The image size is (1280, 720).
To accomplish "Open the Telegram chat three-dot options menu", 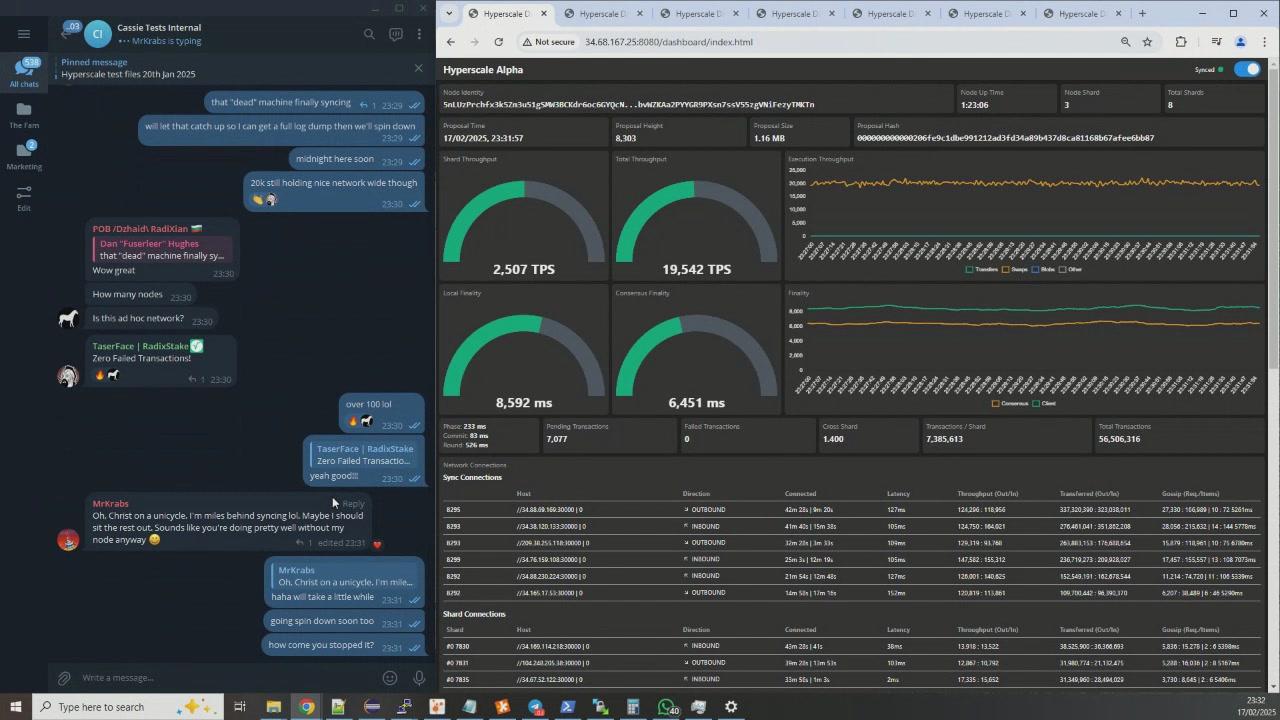I will (419, 34).
